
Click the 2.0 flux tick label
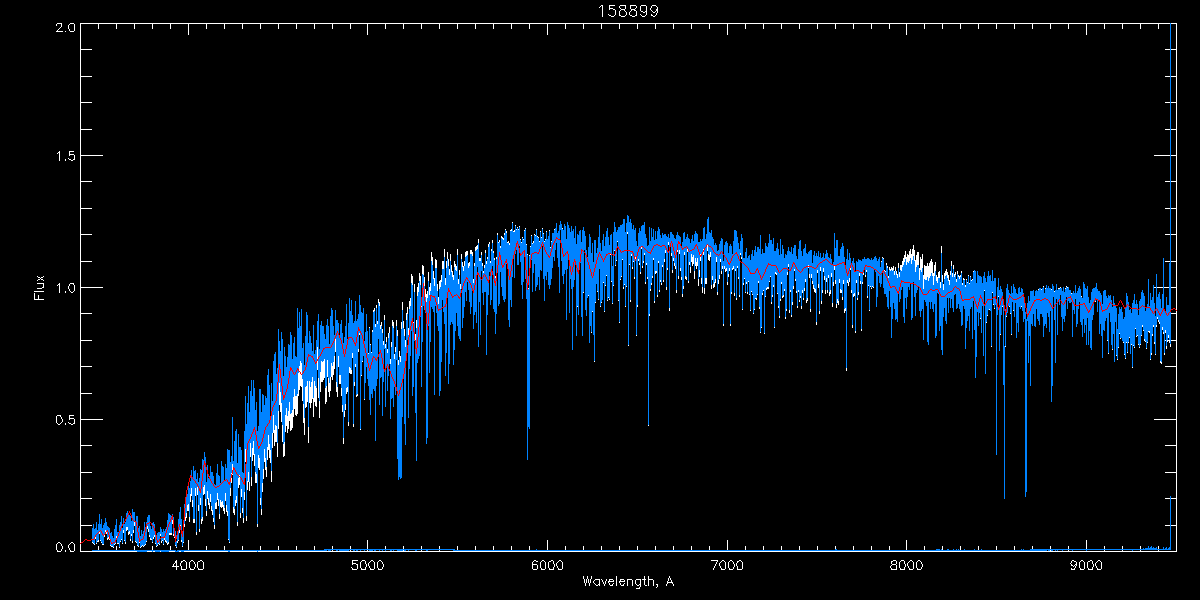65,27
